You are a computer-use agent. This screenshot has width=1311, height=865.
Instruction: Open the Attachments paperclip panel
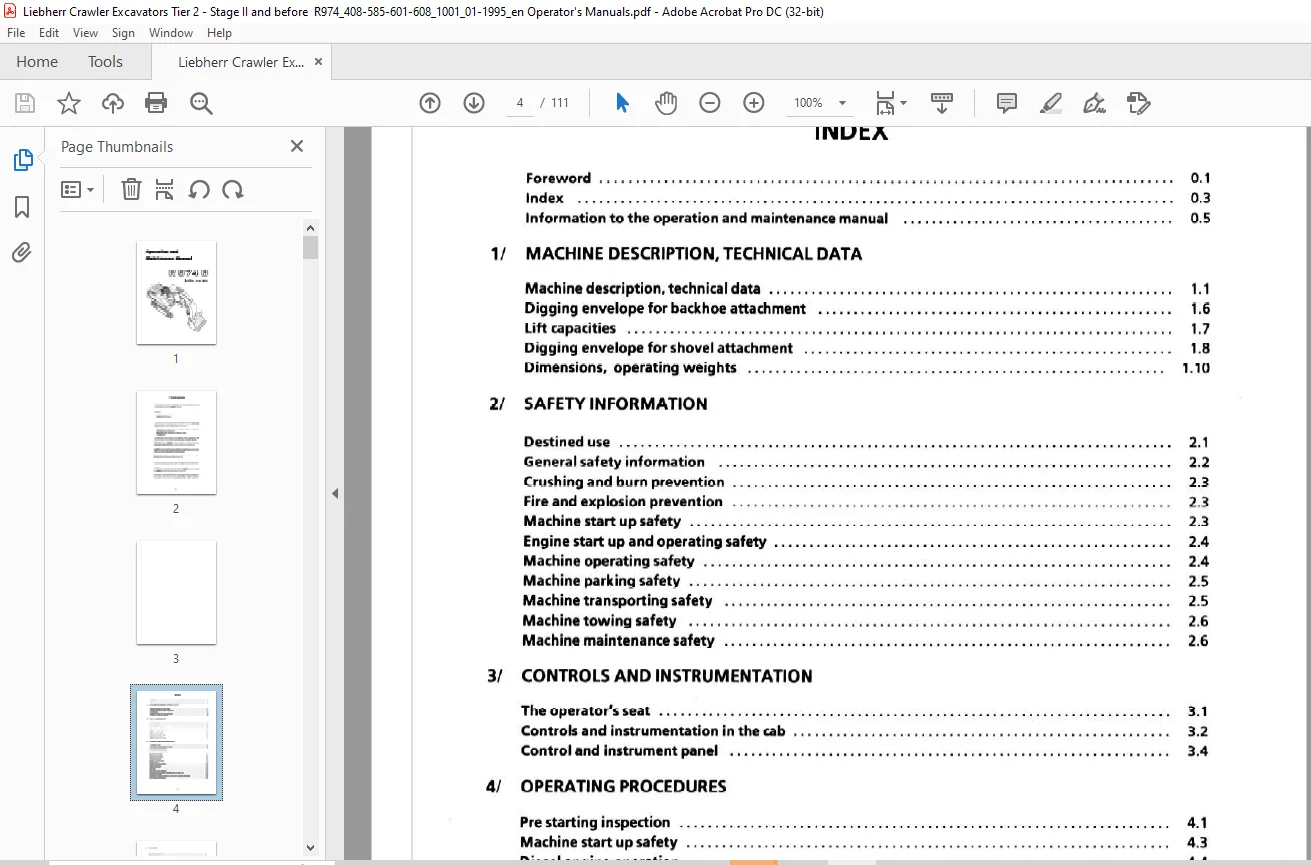point(22,253)
